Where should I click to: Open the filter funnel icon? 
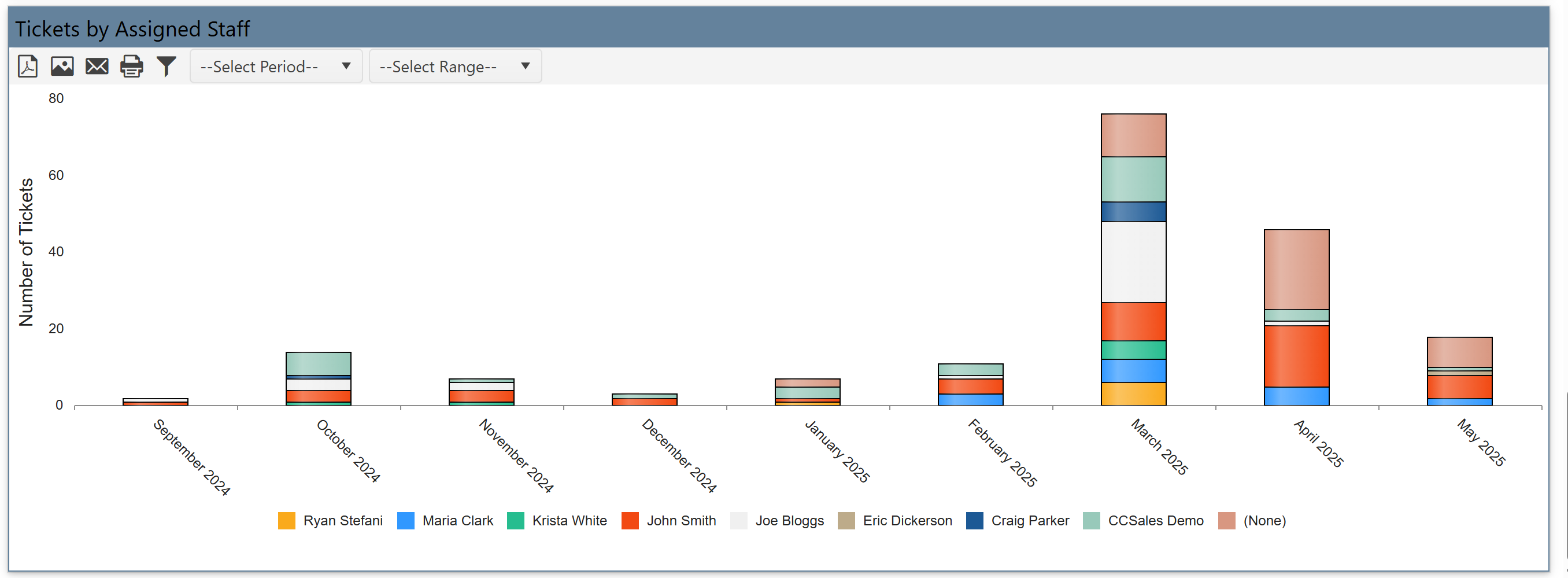[166, 66]
